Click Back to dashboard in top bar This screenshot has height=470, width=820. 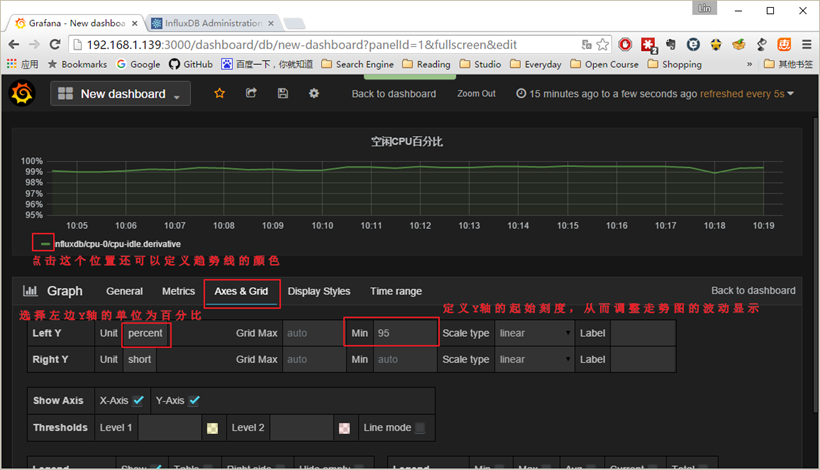393,94
